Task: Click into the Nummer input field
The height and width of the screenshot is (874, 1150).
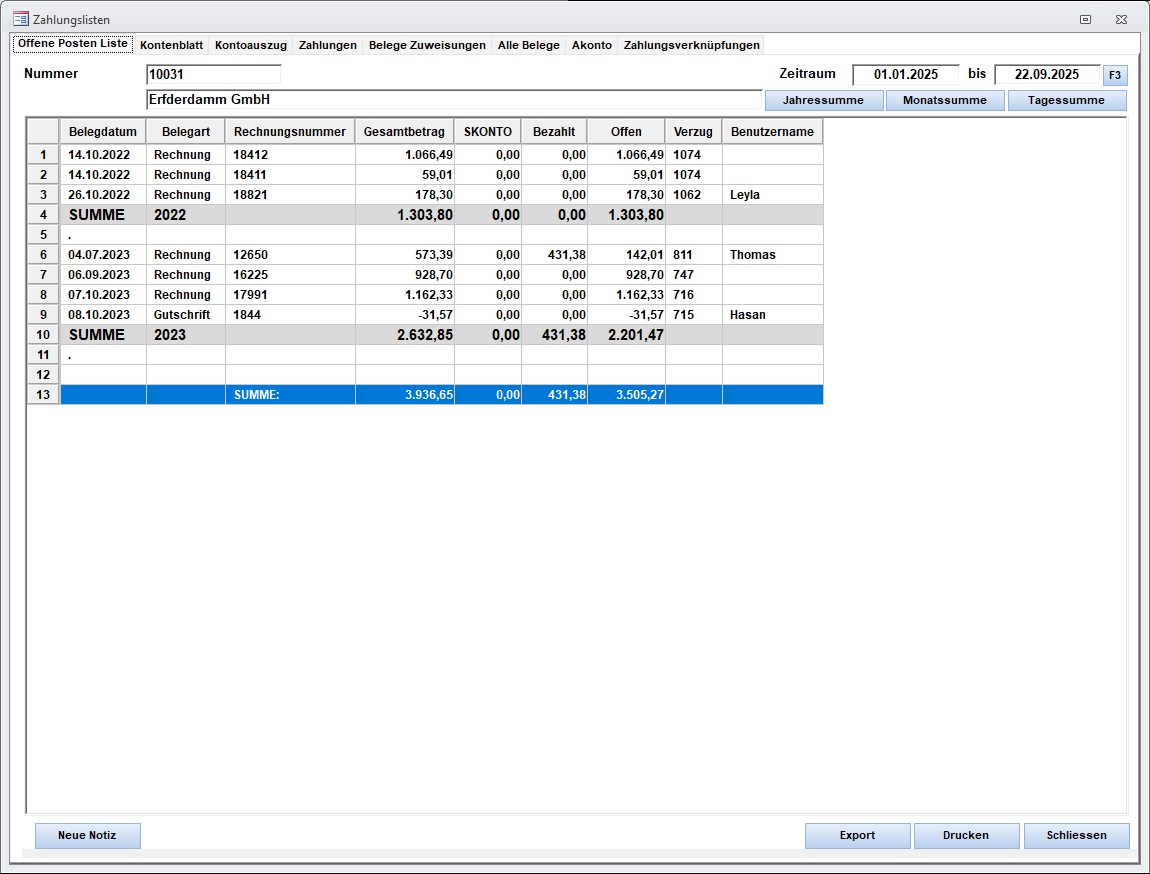Action: point(213,74)
